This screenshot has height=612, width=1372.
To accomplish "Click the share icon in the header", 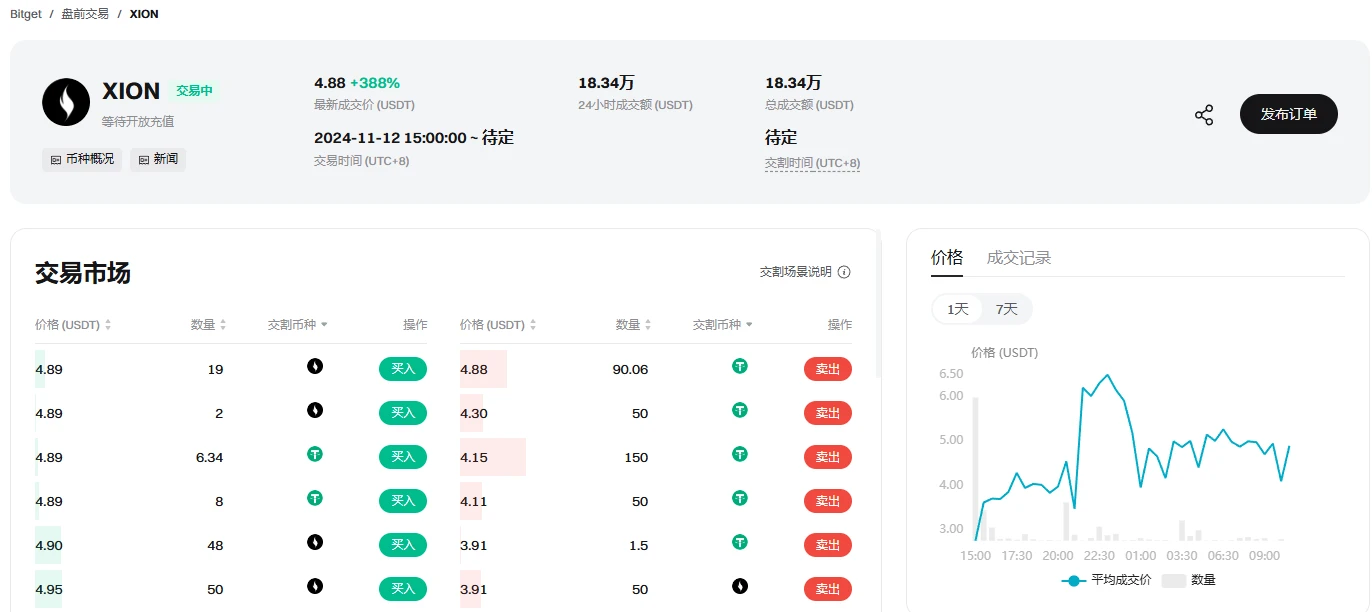I will coord(1204,114).
